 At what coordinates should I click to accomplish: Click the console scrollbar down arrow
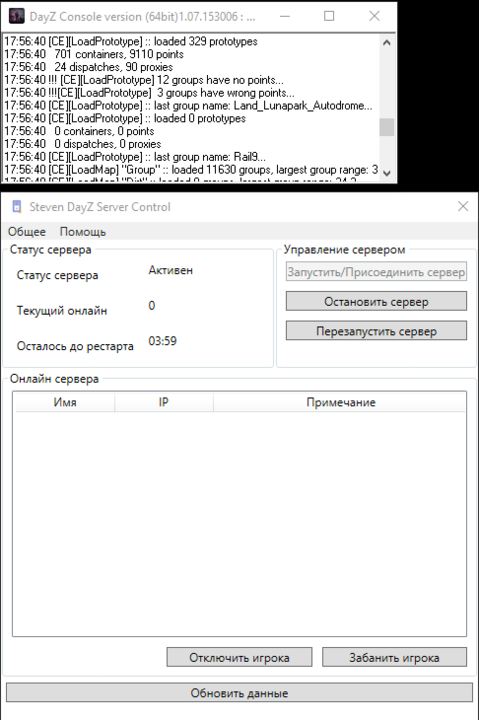[x=387, y=173]
